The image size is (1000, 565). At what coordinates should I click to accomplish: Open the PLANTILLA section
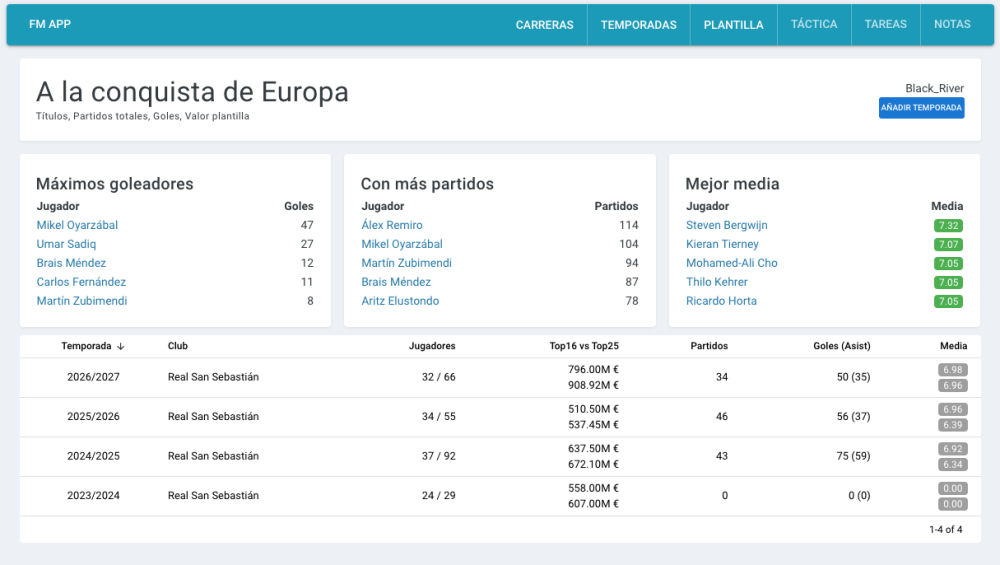point(733,25)
